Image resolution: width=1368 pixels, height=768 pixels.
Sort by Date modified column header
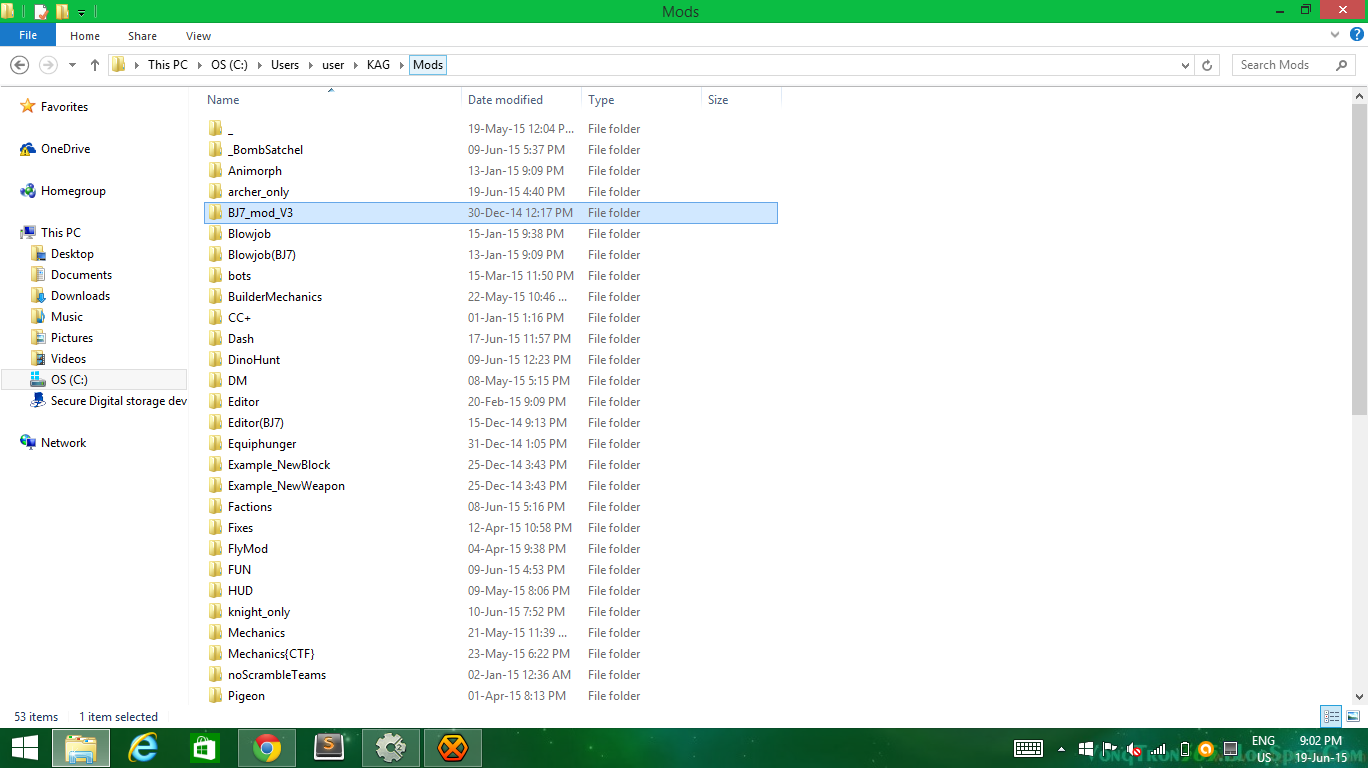[506, 100]
